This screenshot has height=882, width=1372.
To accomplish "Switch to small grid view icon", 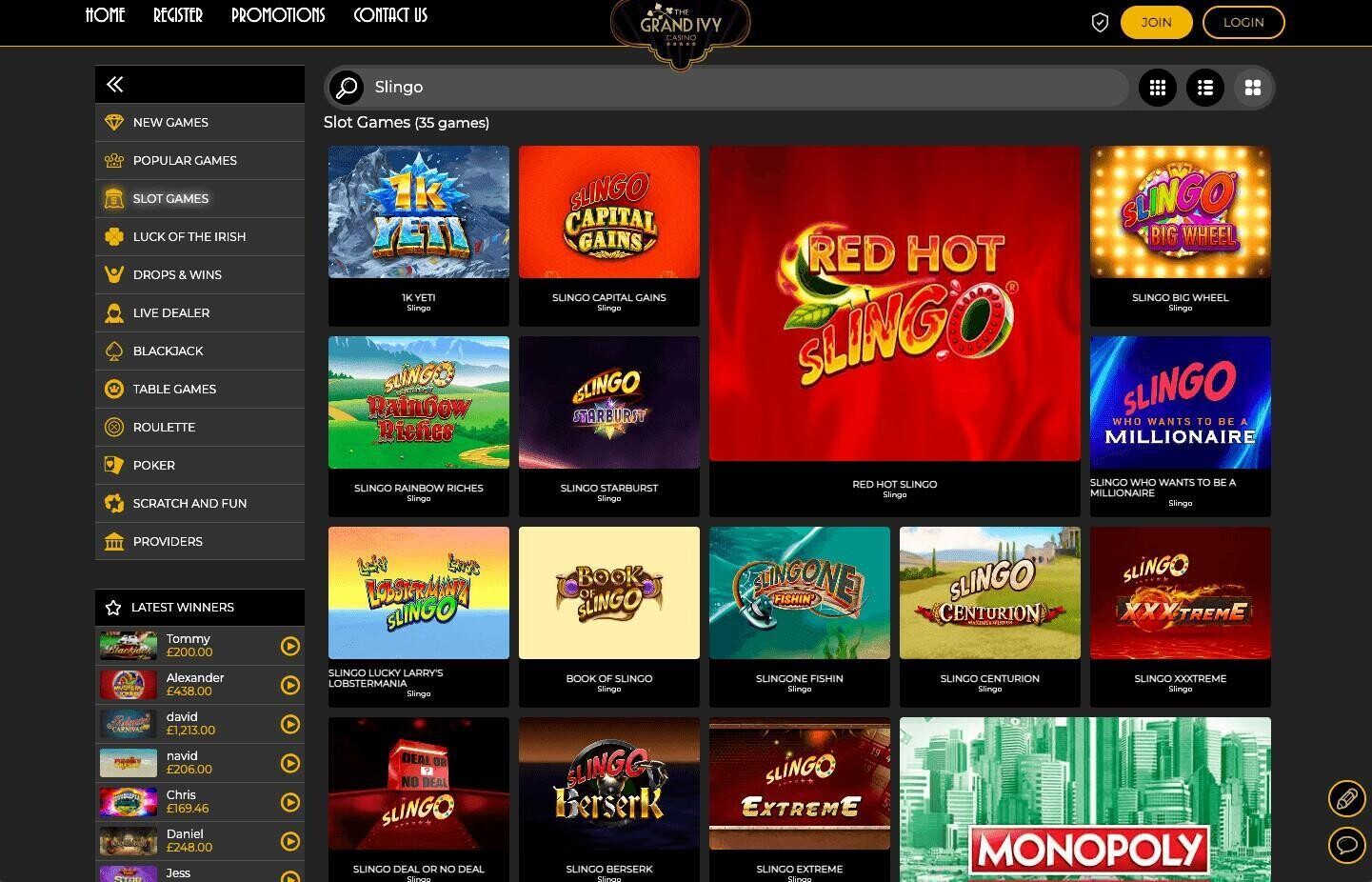I will click(1158, 88).
